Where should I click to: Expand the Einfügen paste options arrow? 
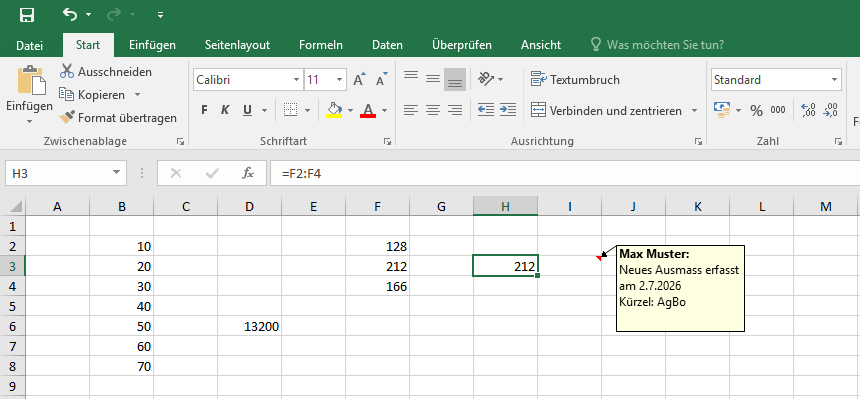(x=30, y=121)
